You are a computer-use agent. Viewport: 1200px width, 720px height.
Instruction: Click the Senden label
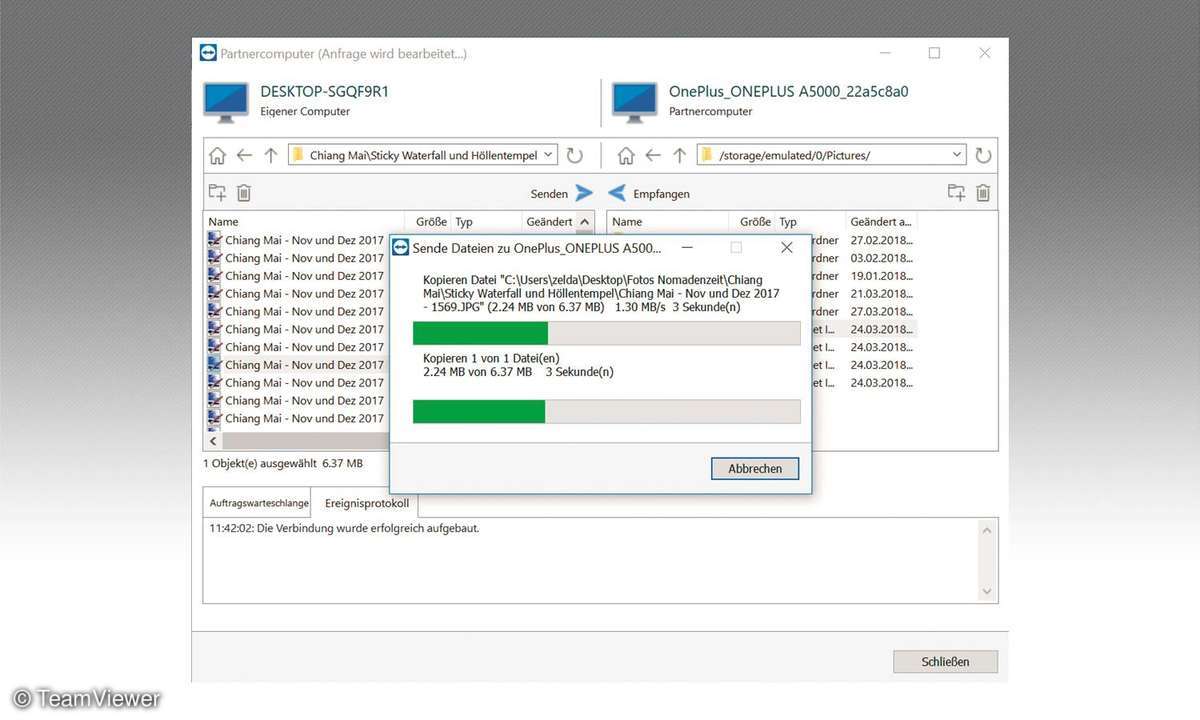[549, 194]
